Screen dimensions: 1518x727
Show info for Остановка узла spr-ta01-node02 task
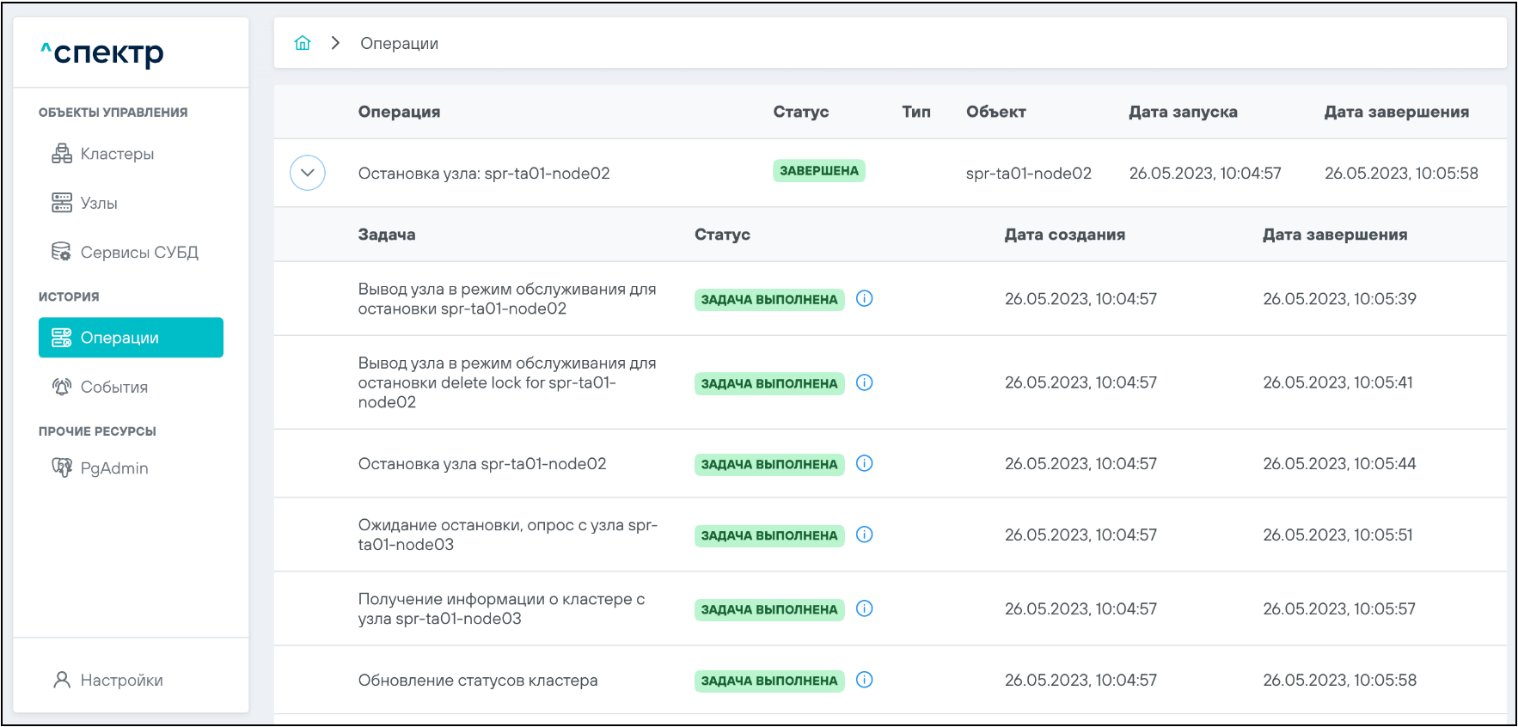[865, 464]
